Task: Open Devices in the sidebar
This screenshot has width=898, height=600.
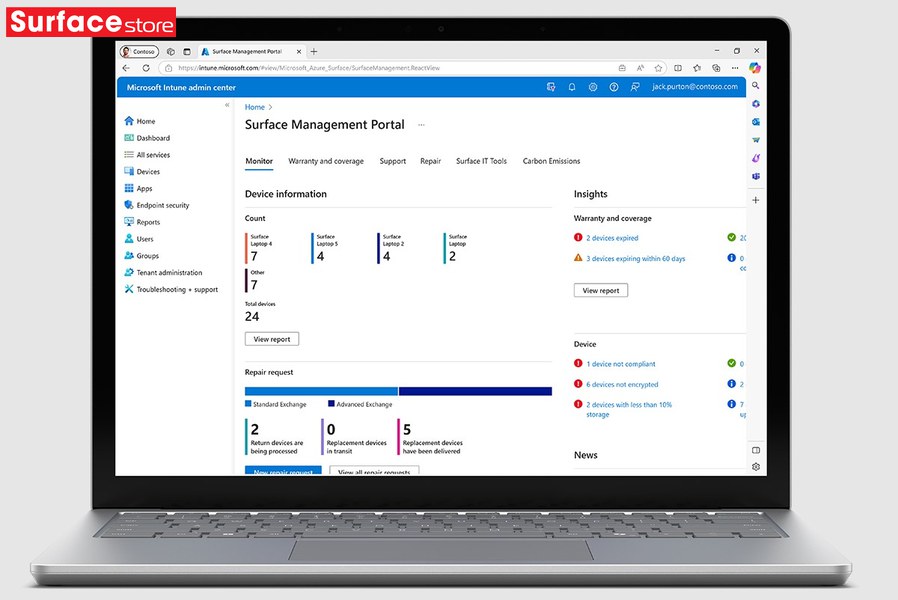Action: pyautogui.click(x=142, y=172)
